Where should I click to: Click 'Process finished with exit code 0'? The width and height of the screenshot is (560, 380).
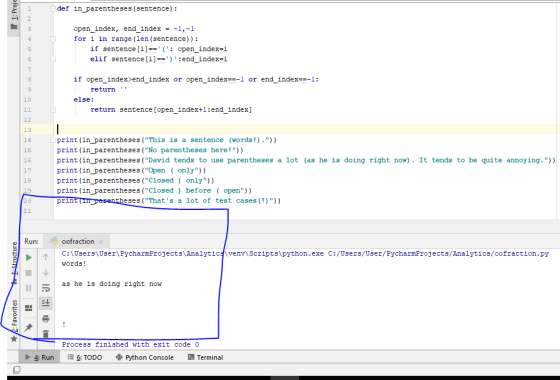(130, 345)
